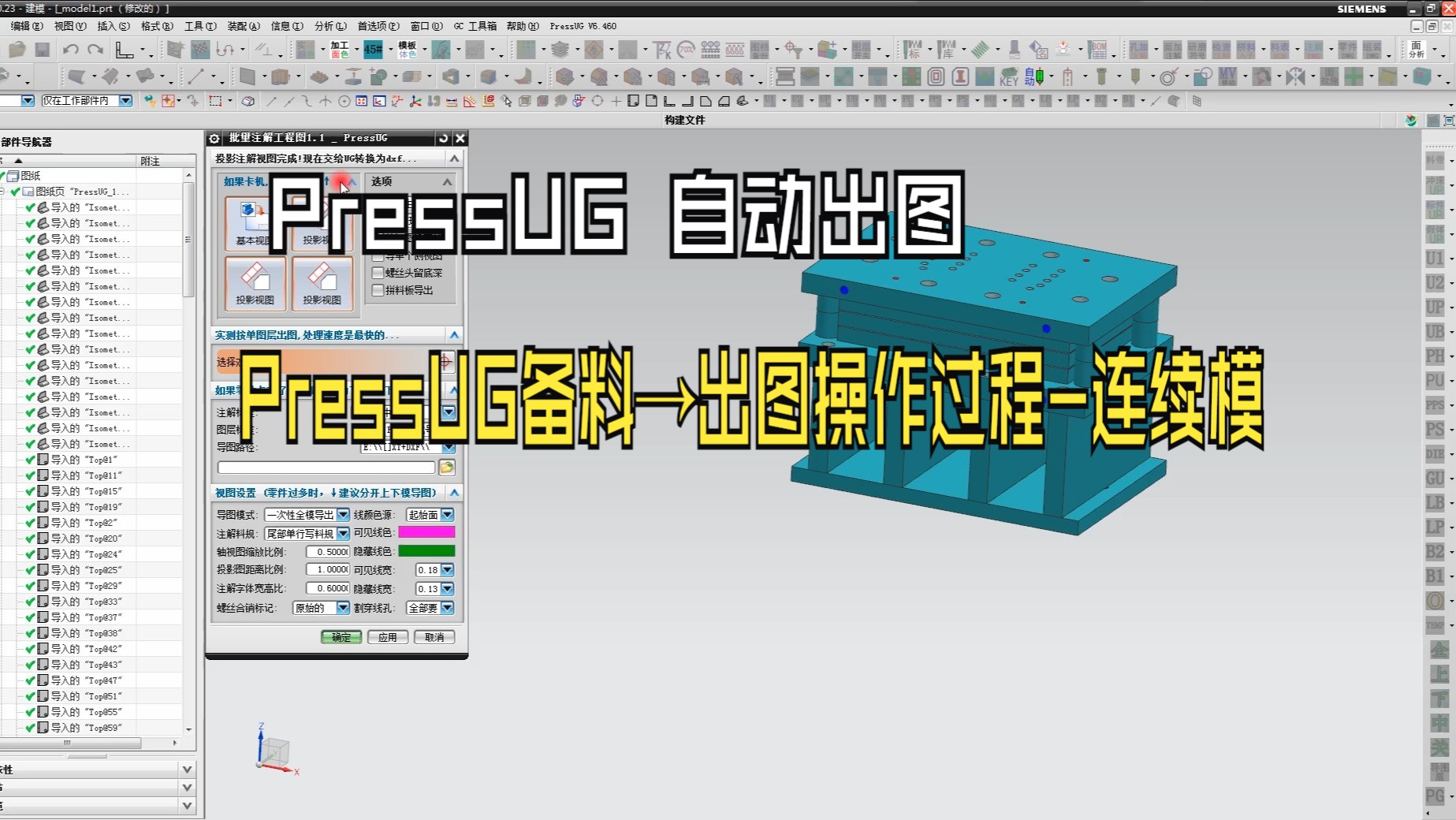This screenshot has height=820, width=1456.
Task: Open the 编辑 menu
Action: [27, 26]
